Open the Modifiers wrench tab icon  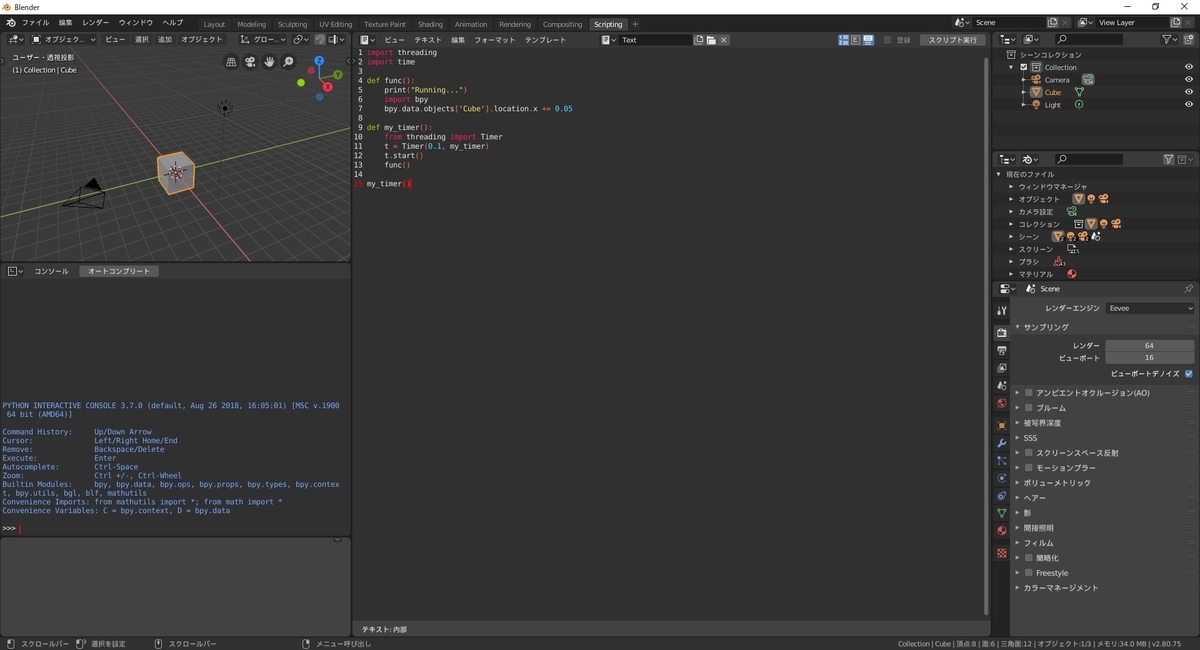click(x=1001, y=443)
